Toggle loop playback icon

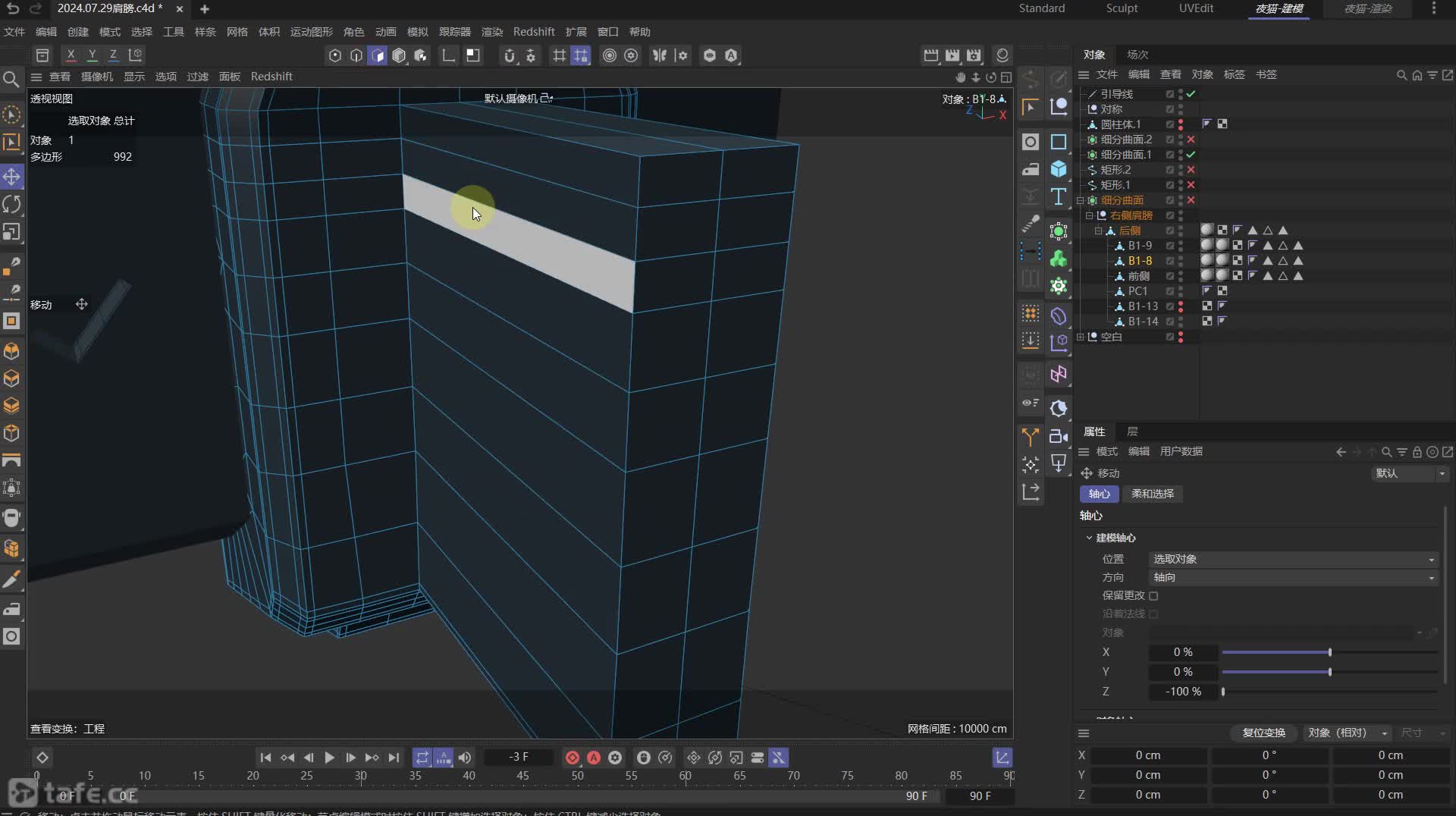tap(422, 758)
